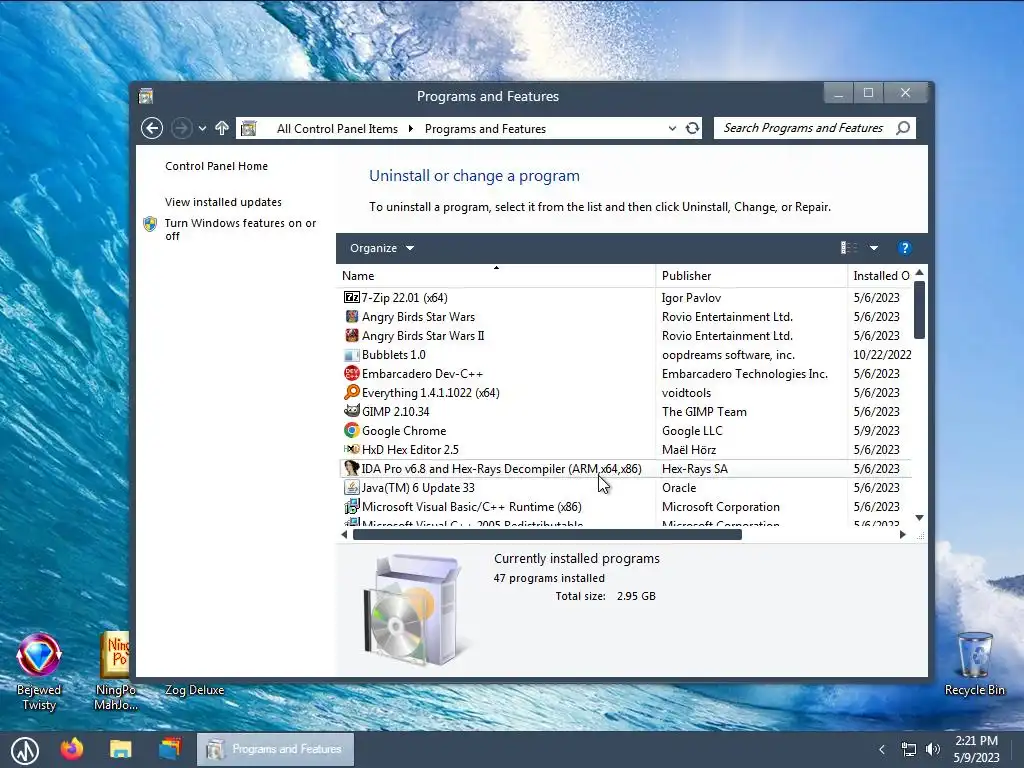The width and height of the screenshot is (1024, 768).
Task: Open the NingPo MahJong desktop shortcut
Action: [116, 672]
